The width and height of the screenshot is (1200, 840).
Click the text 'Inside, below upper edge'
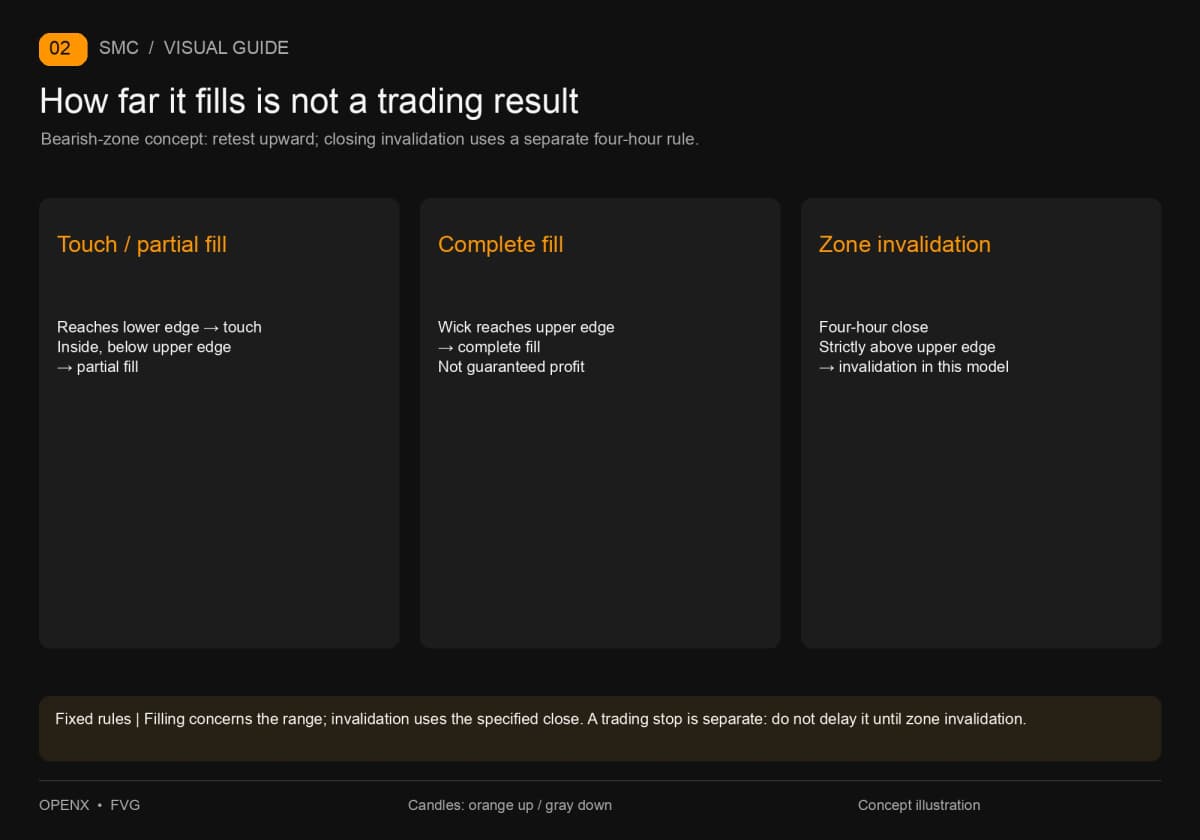point(144,347)
